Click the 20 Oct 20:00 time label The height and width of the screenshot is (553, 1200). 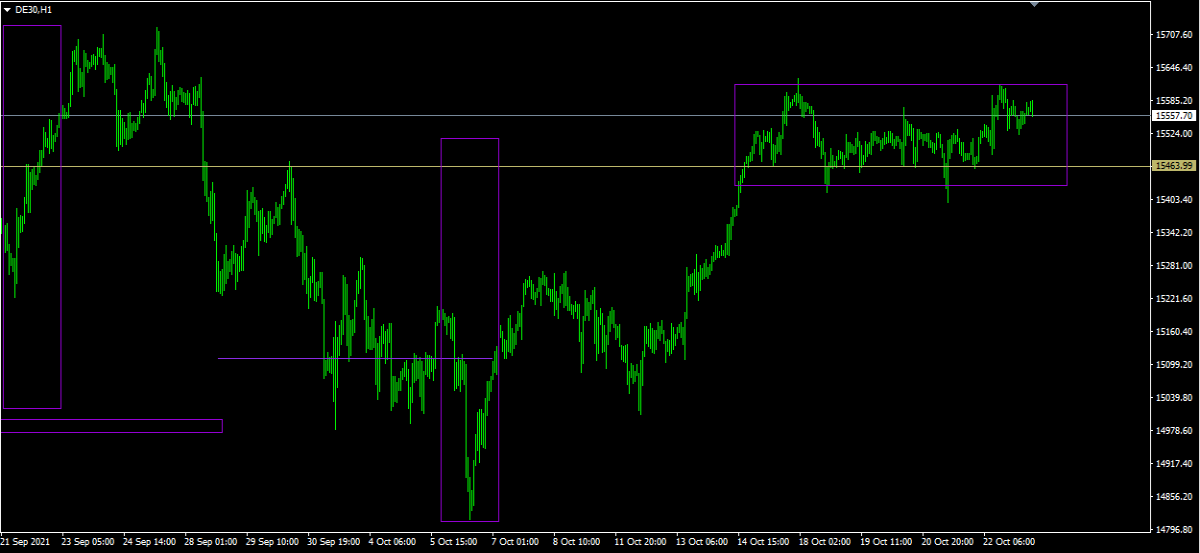(x=949, y=542)
